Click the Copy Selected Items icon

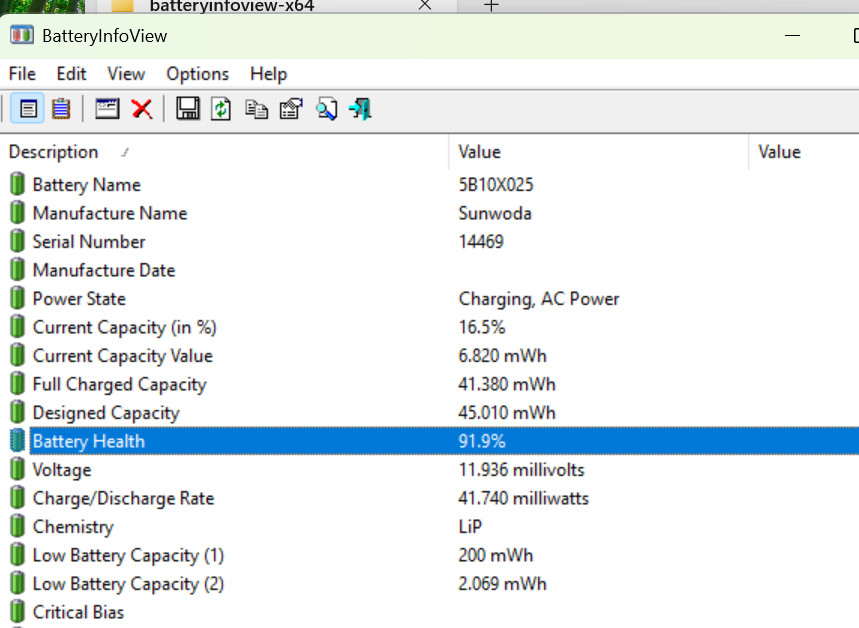pyautogui.click(x=256, y=109)
